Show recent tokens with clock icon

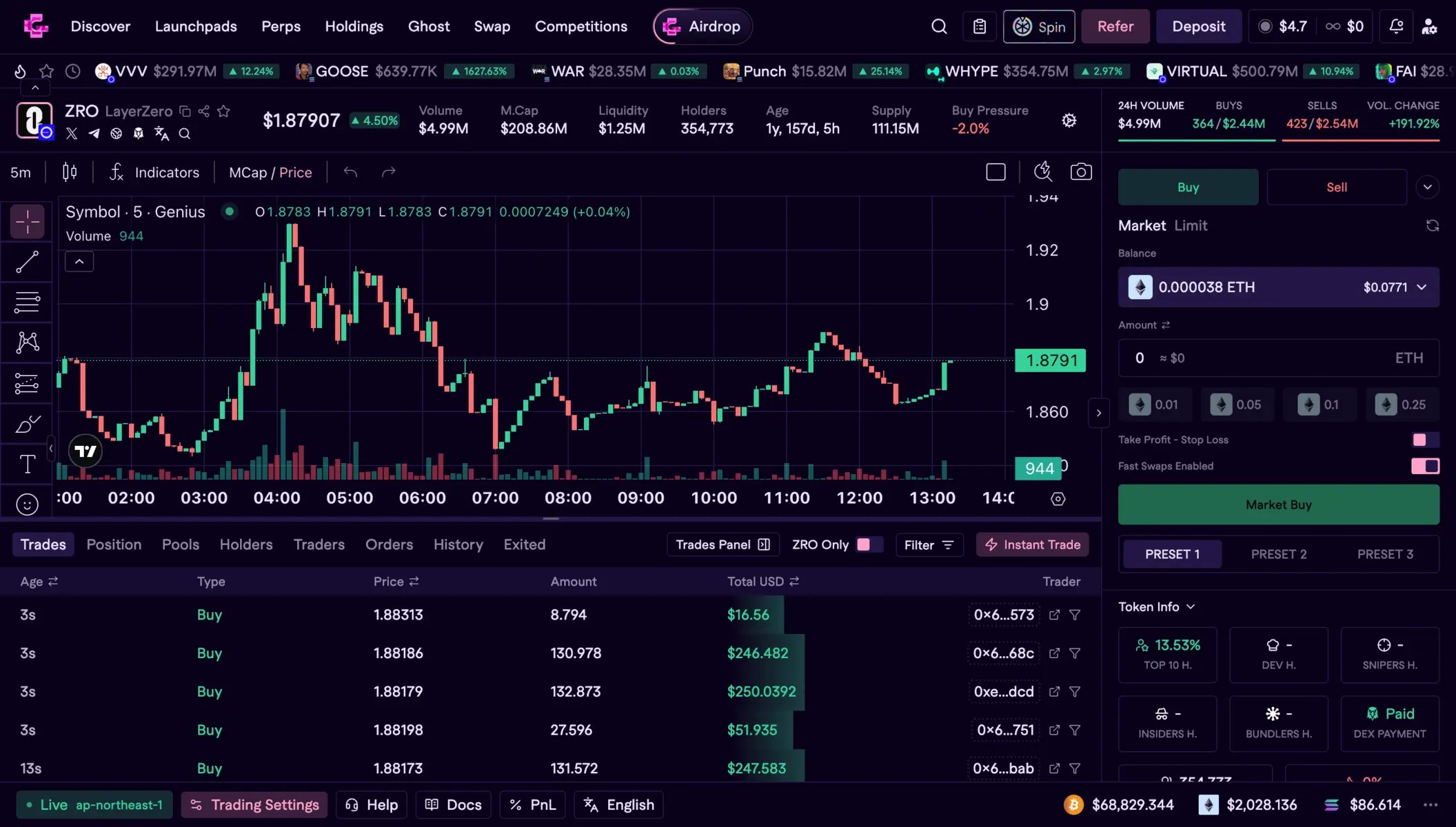[x=72, y=71]
